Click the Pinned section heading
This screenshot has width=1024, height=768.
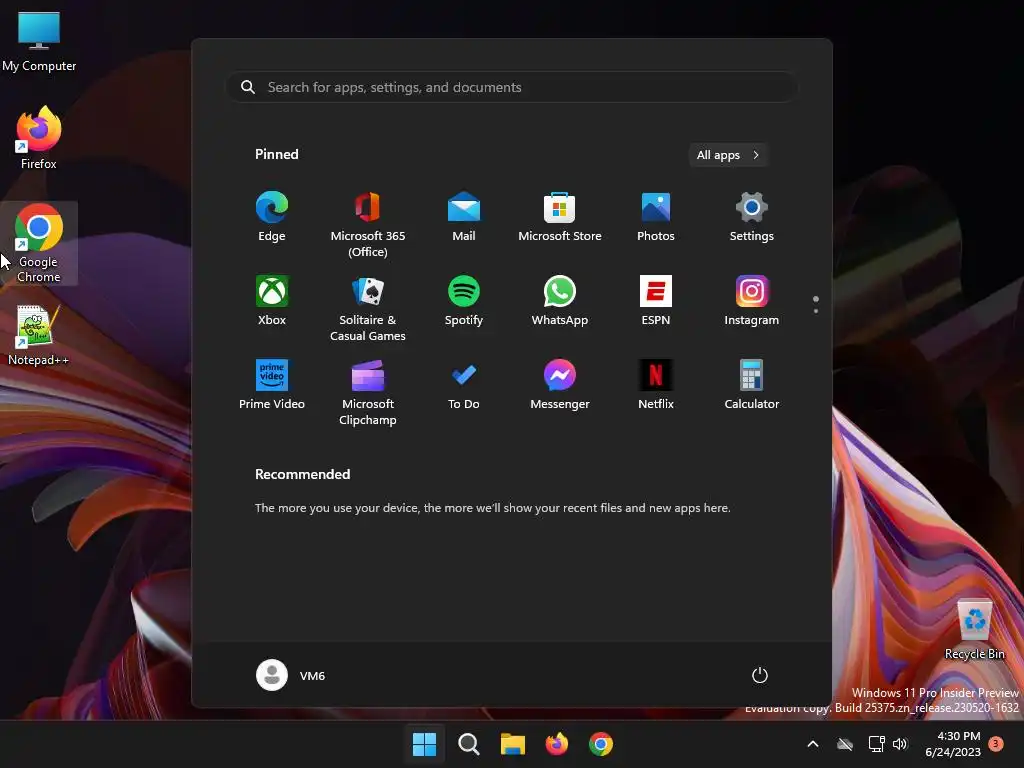click(x=277, y=154)
